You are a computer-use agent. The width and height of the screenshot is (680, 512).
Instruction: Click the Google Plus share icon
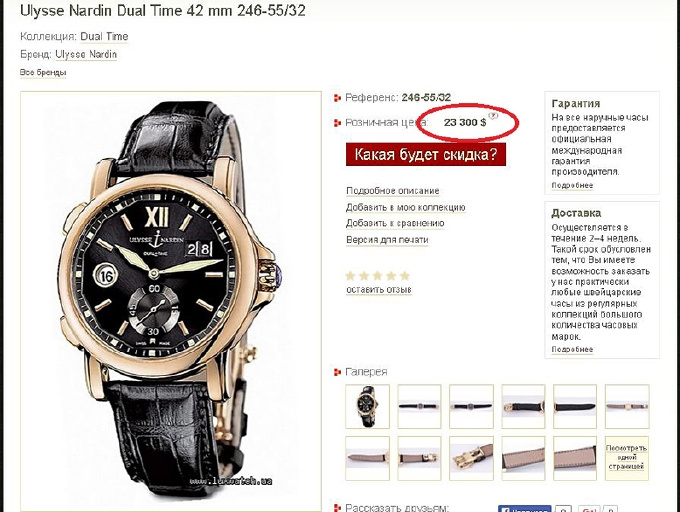pos(588,509)
